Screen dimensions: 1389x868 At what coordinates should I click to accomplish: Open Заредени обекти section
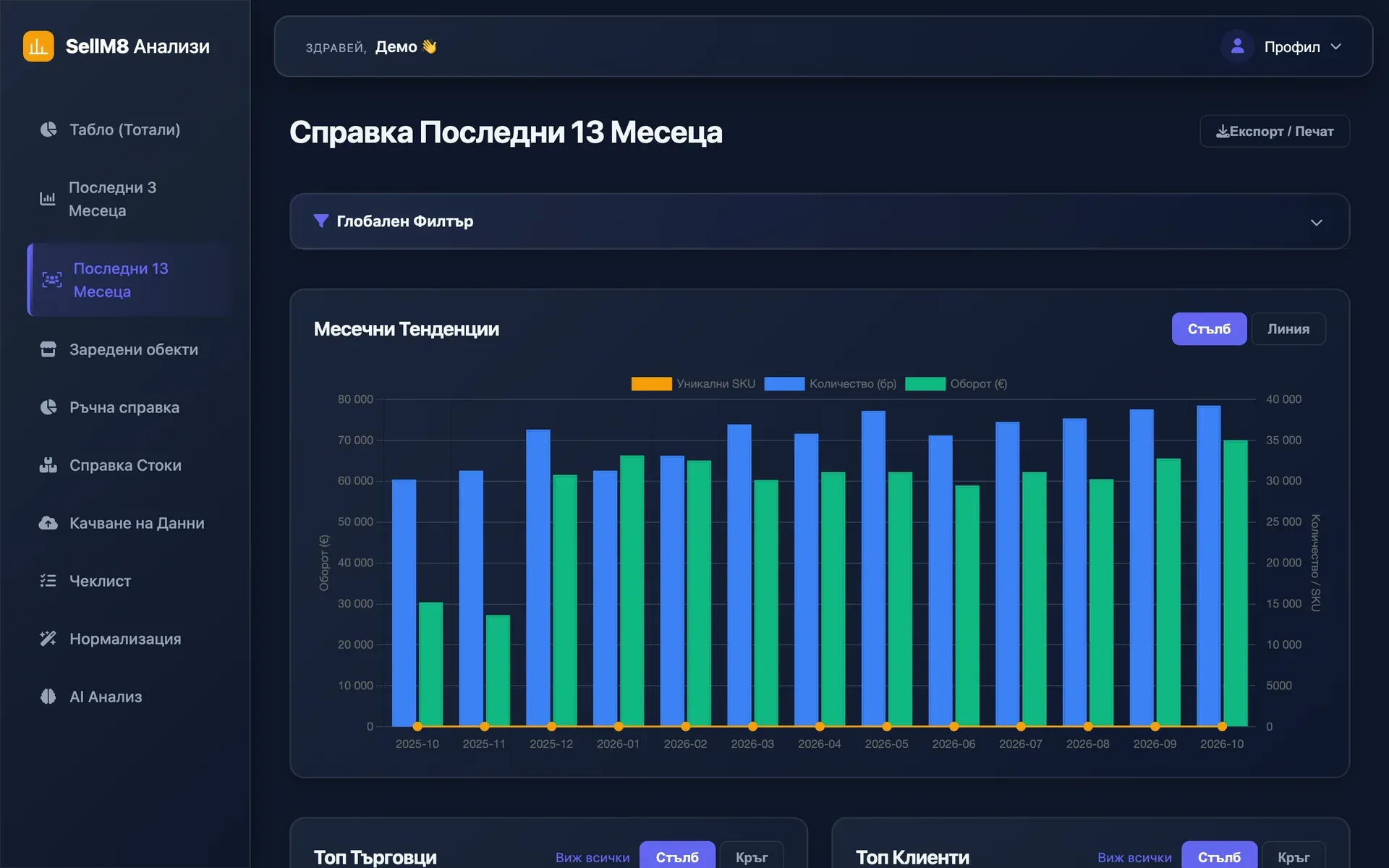click(x=129, y=349)
